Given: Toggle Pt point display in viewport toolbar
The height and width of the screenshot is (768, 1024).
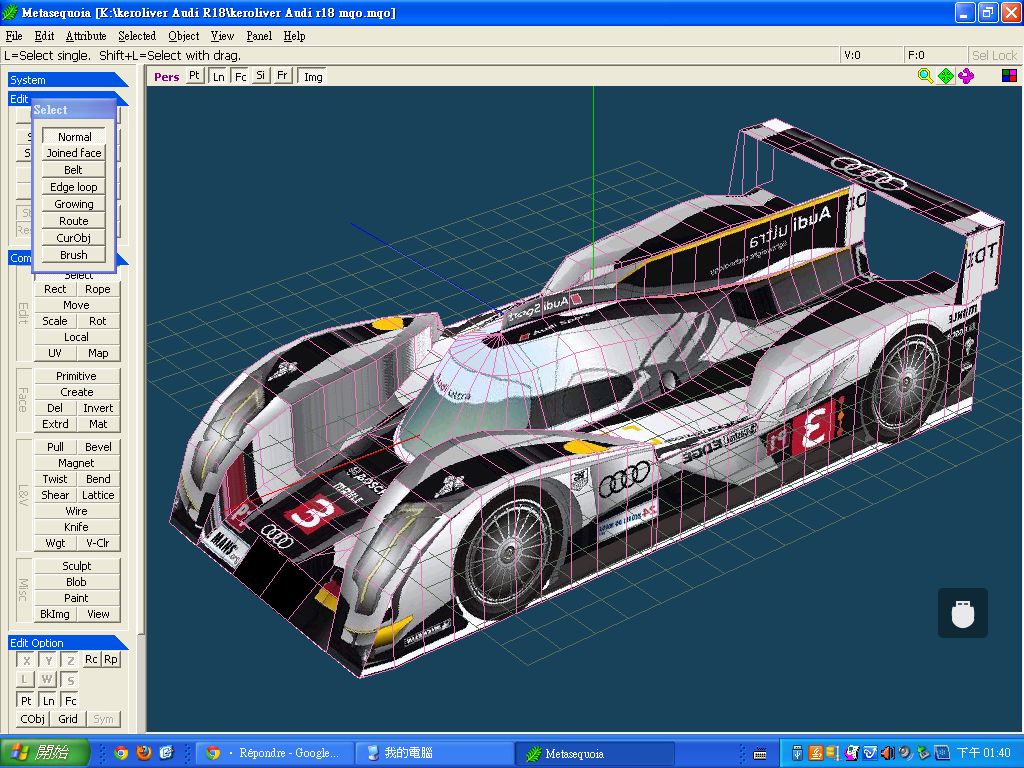Looking at the screenshot, I should (195, 76).
